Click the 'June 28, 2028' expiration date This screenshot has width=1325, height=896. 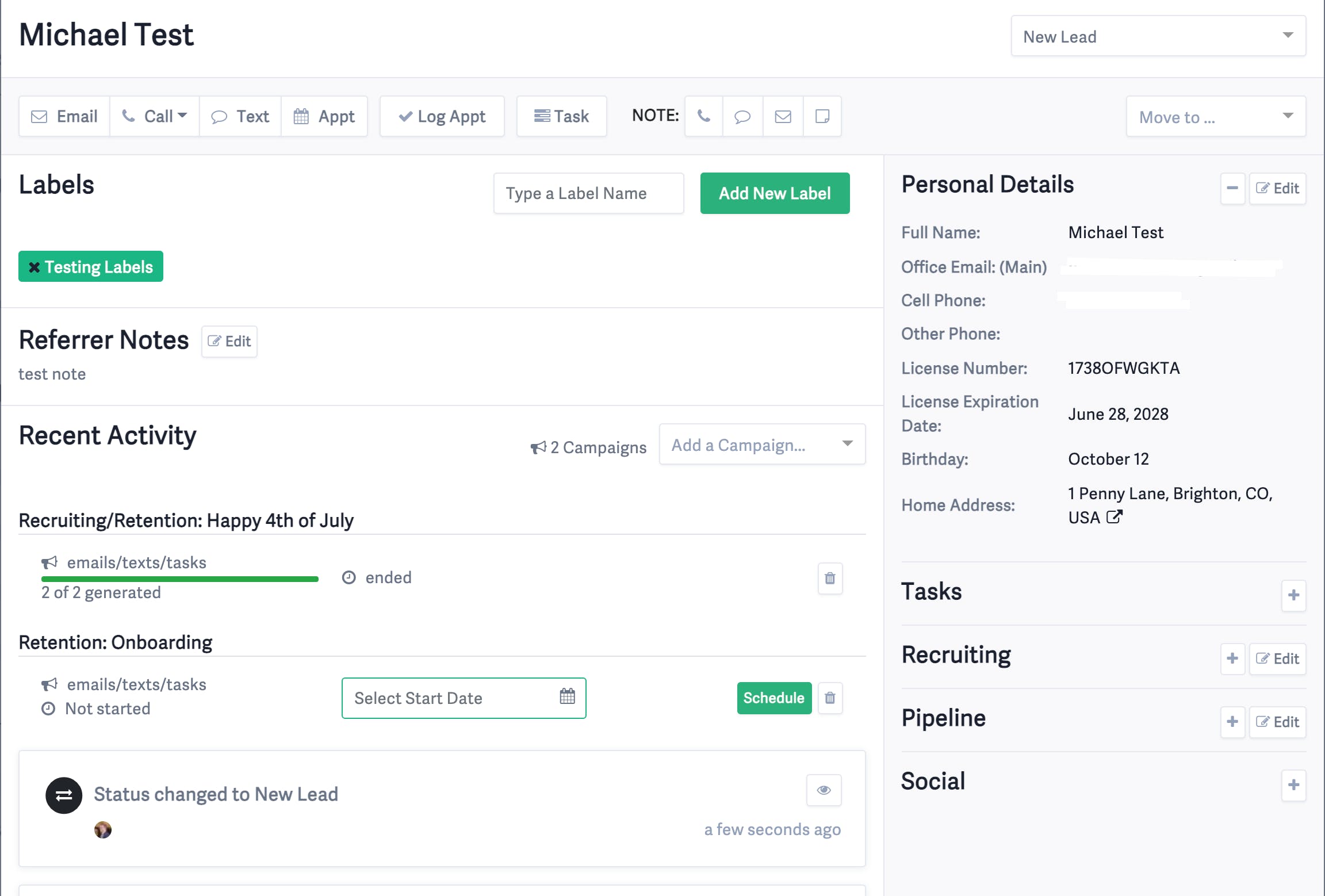click(x=1118, y=414)
